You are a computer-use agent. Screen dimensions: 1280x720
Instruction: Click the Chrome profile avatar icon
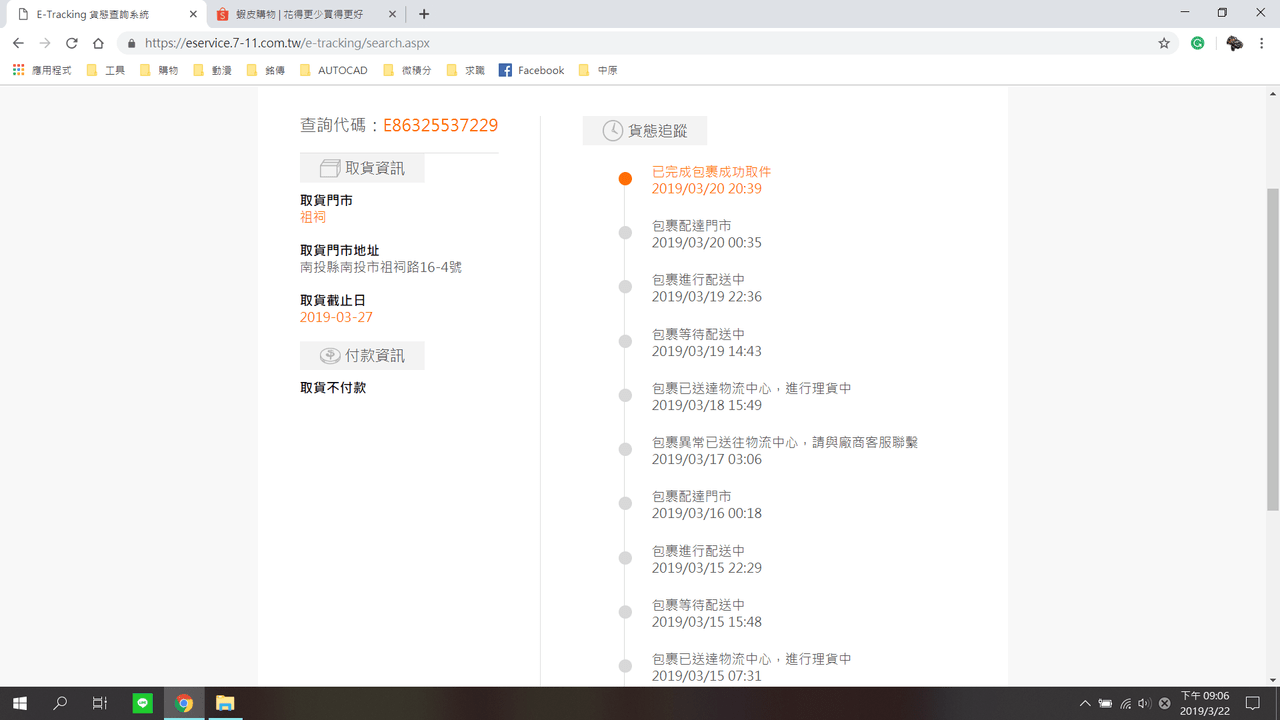coord(1234,43)
